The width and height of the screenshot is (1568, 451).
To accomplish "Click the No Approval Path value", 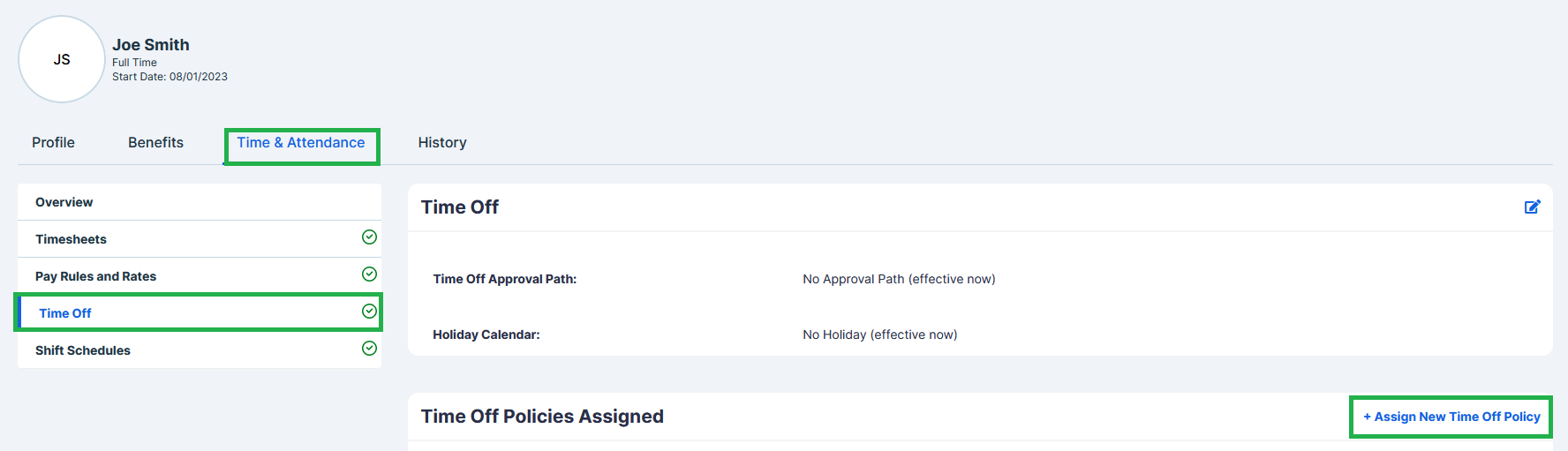I will (x=899, y=279).
